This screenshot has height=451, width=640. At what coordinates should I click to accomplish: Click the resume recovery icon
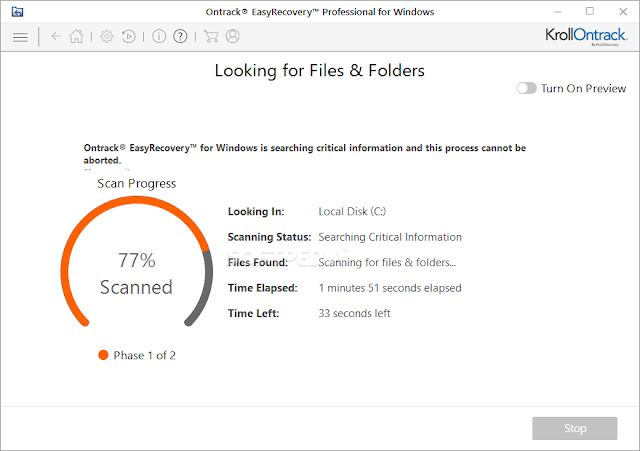(129, 36)
